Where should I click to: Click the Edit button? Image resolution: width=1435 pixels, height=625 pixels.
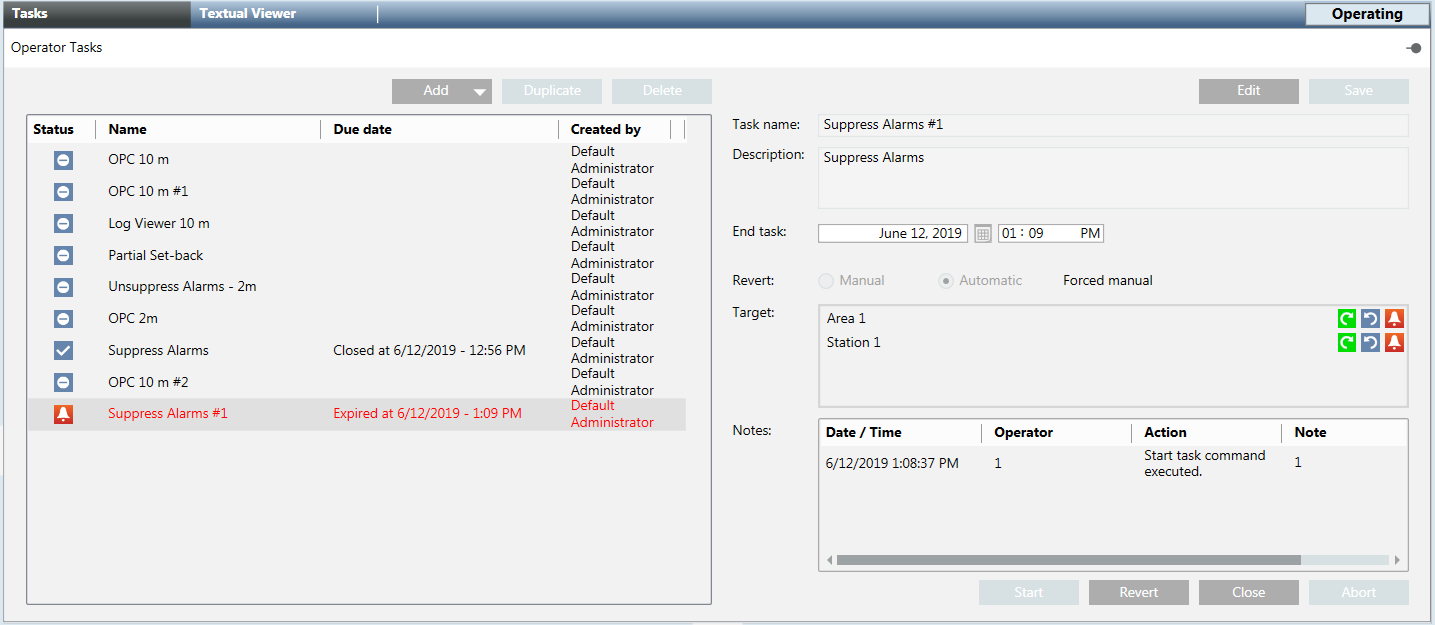click(x=1248, y=91)
